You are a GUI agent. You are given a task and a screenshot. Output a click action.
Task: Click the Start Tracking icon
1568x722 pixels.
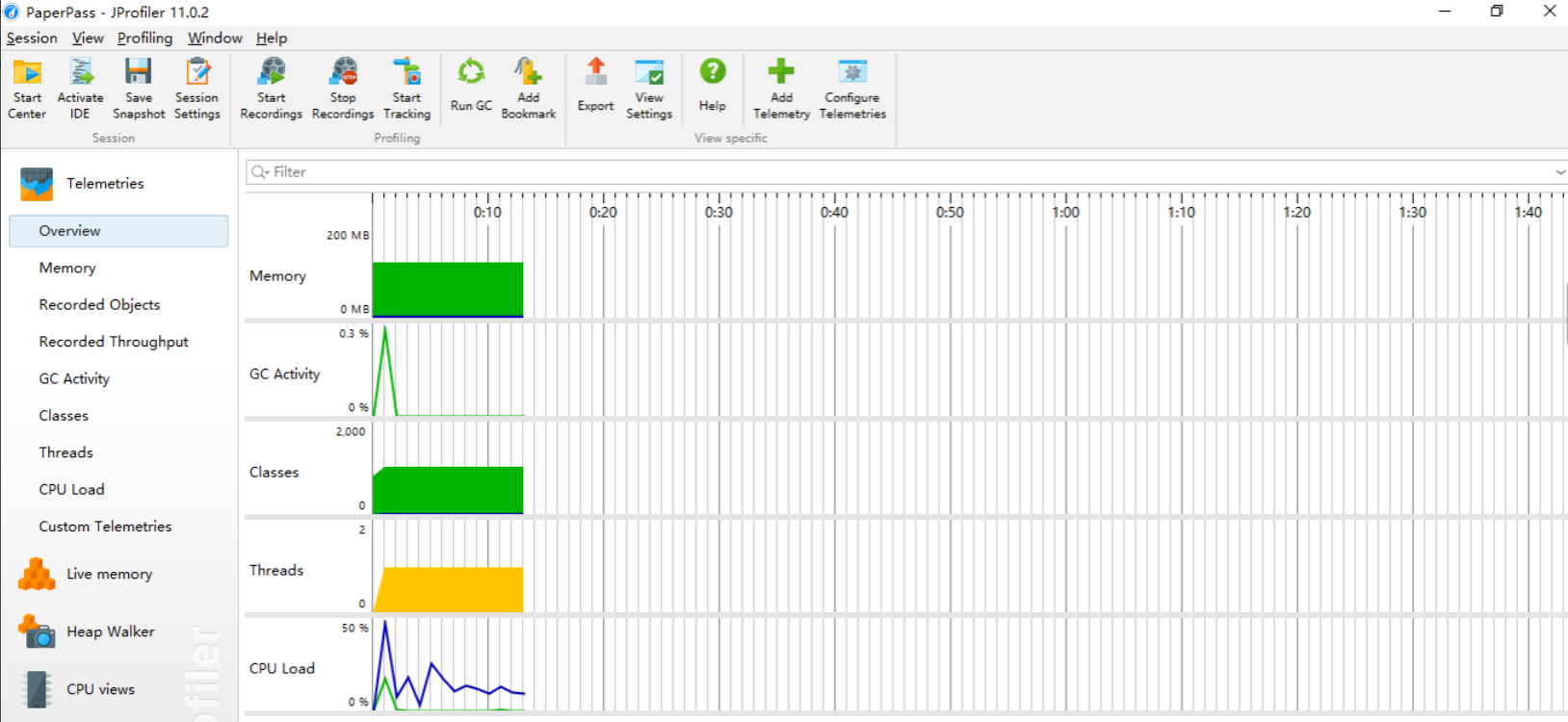(406, 72)
